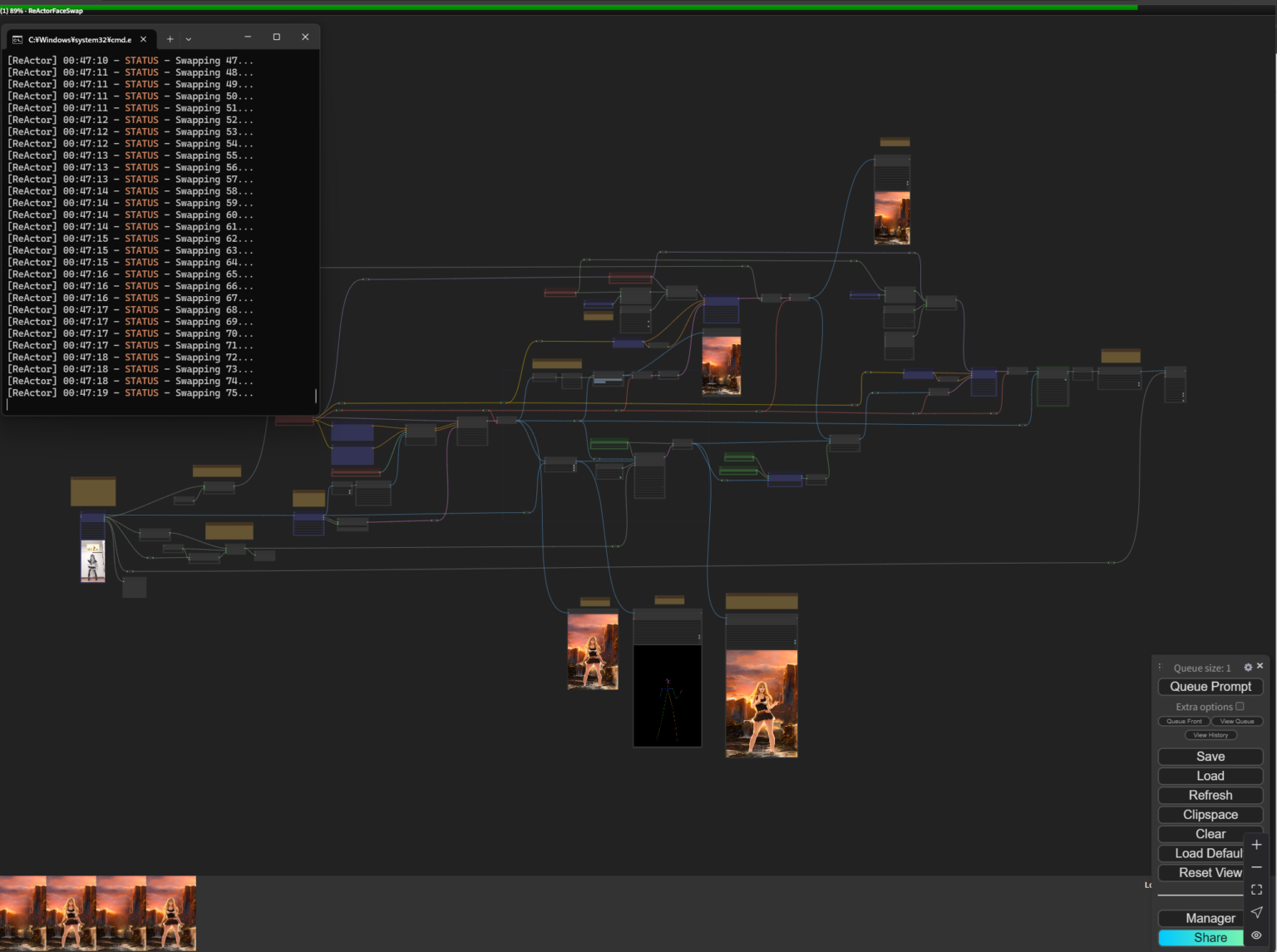Load a workflow file
The width and height of the screenshot is (1277, 952).
[x=1210, y=776]
